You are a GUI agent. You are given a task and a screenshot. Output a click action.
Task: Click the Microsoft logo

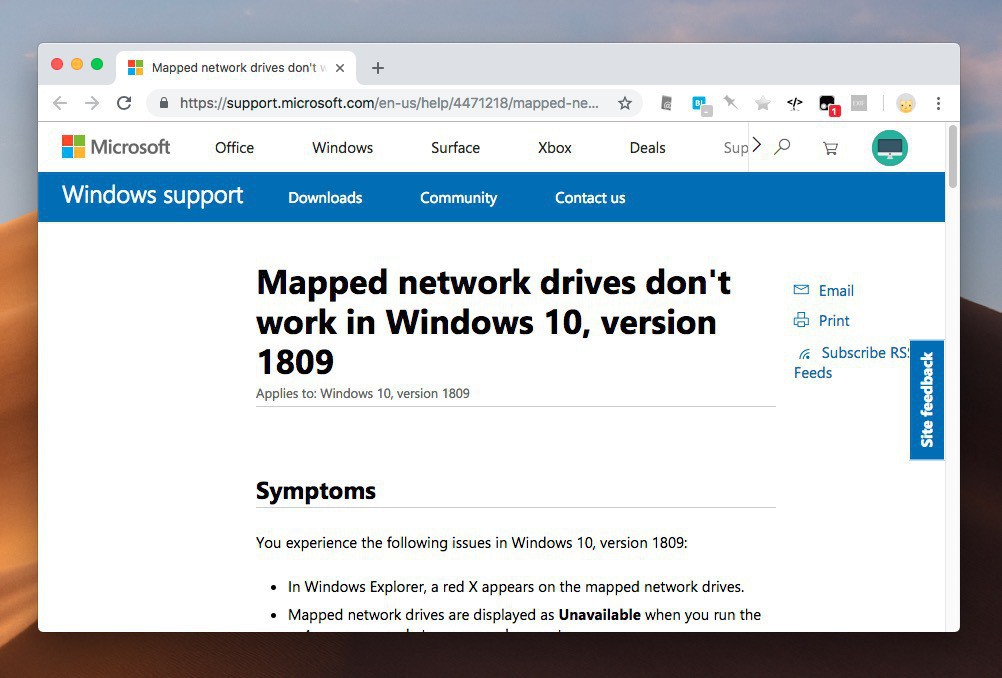[116, 147]
